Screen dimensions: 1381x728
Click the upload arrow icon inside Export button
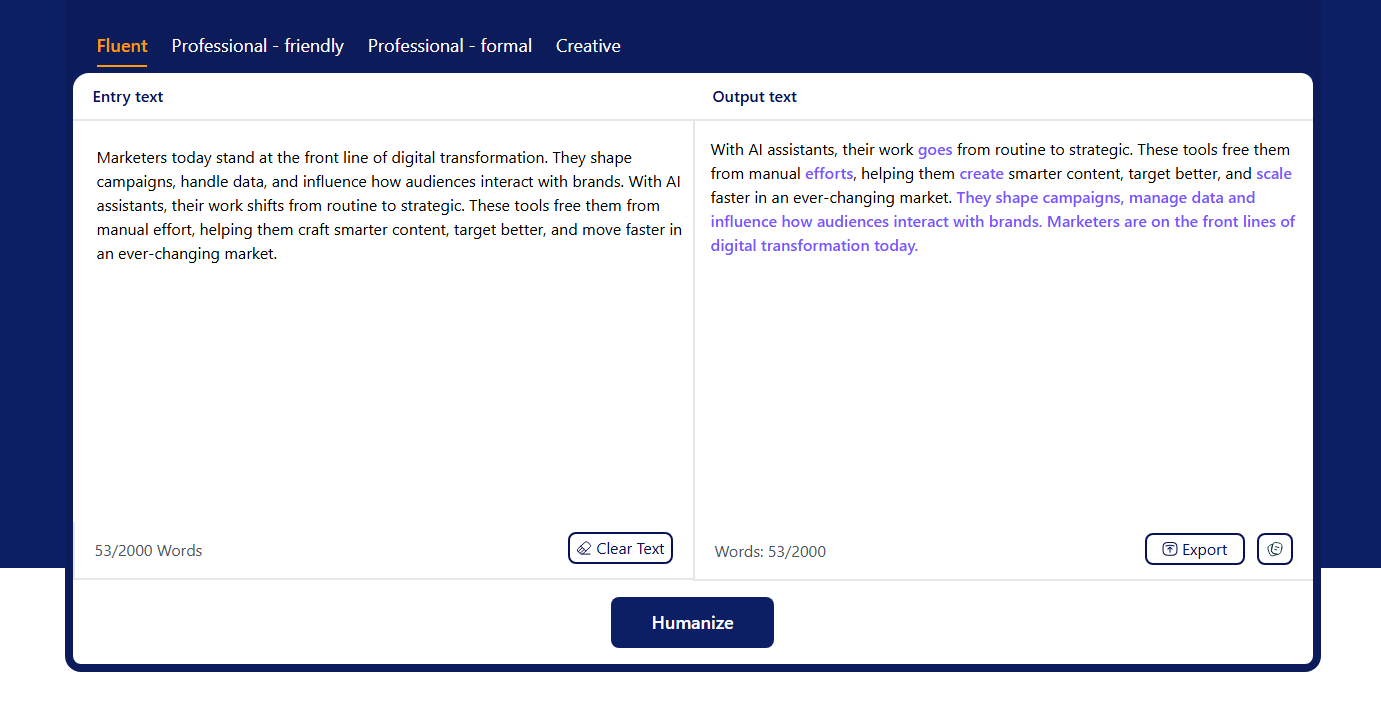[x=1169, y=549]
